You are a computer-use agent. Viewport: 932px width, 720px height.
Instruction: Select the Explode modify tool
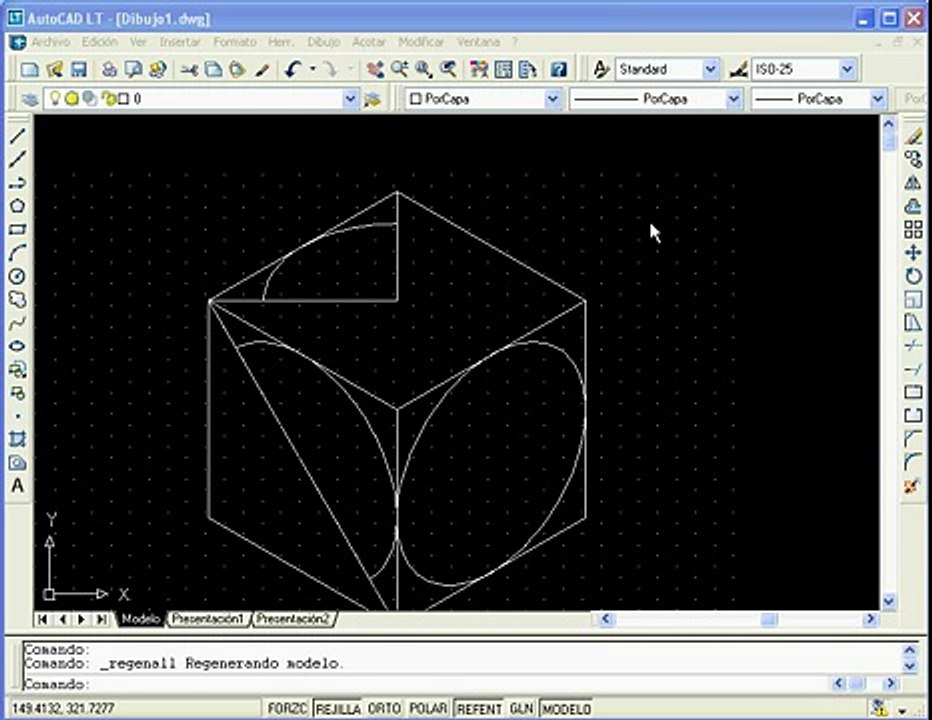click(x=913, y=486)
